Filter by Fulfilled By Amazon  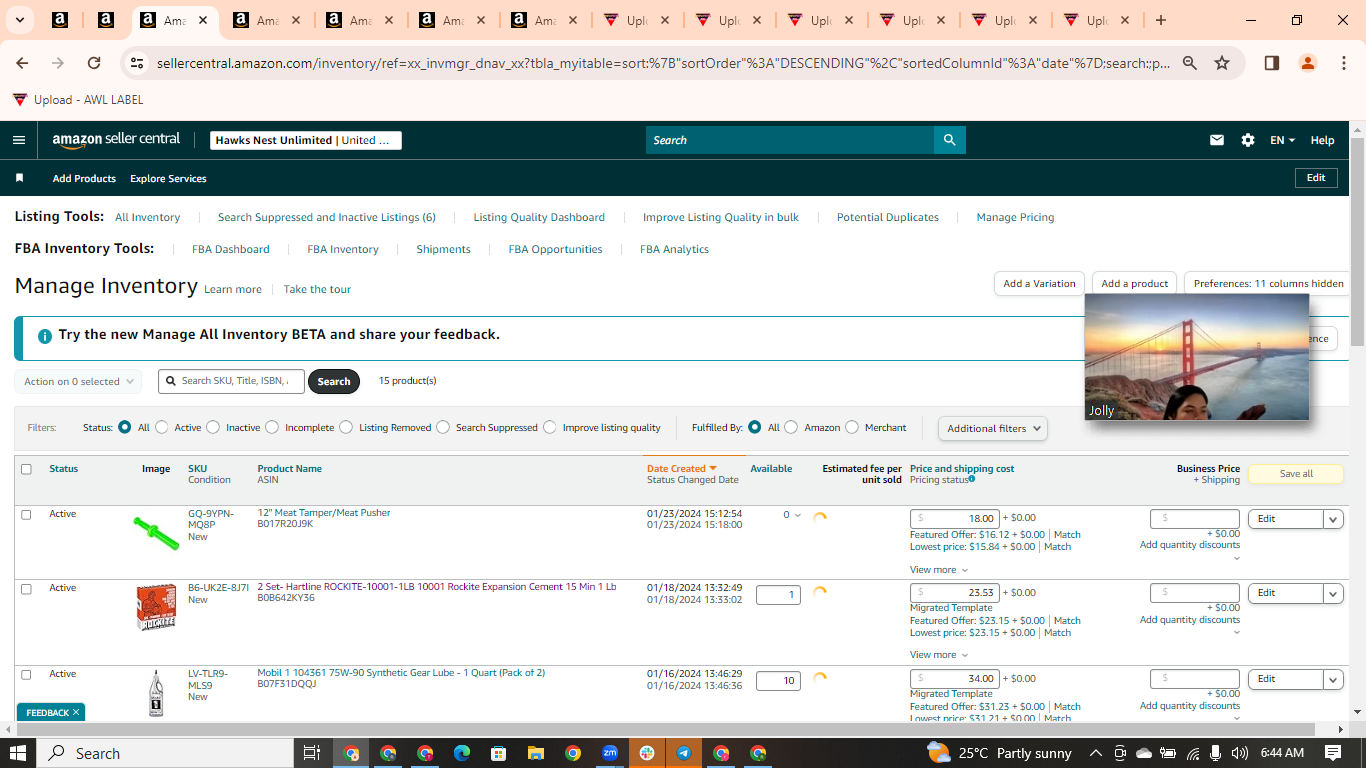pos(791,427)
